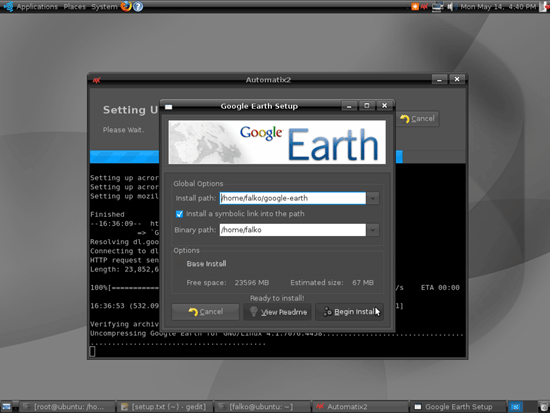Open the Help launcher icon in top panel
The height and width of the screenshot is (413, 550).
138,6
